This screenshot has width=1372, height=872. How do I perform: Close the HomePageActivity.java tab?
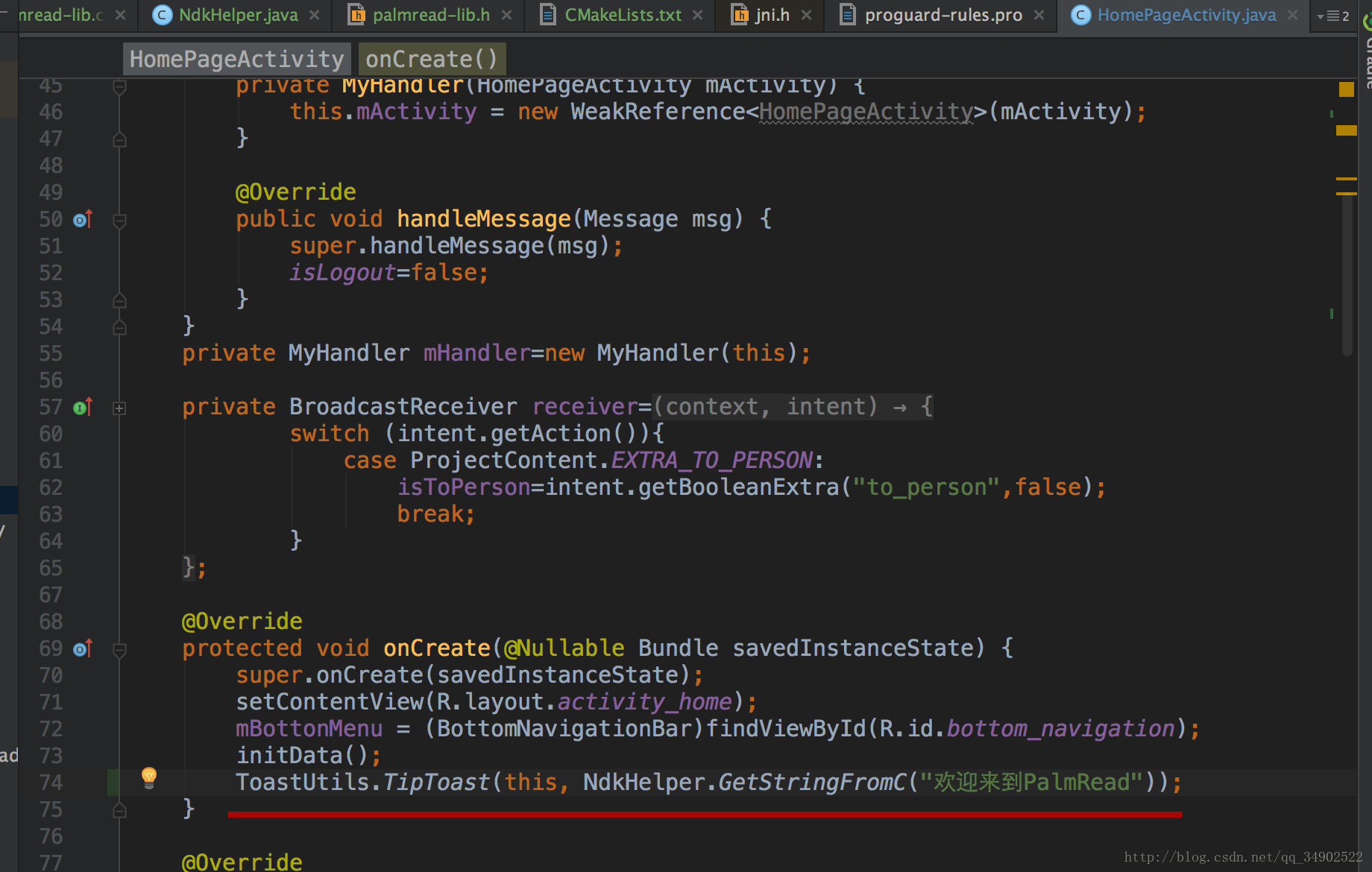[1293, 15]
